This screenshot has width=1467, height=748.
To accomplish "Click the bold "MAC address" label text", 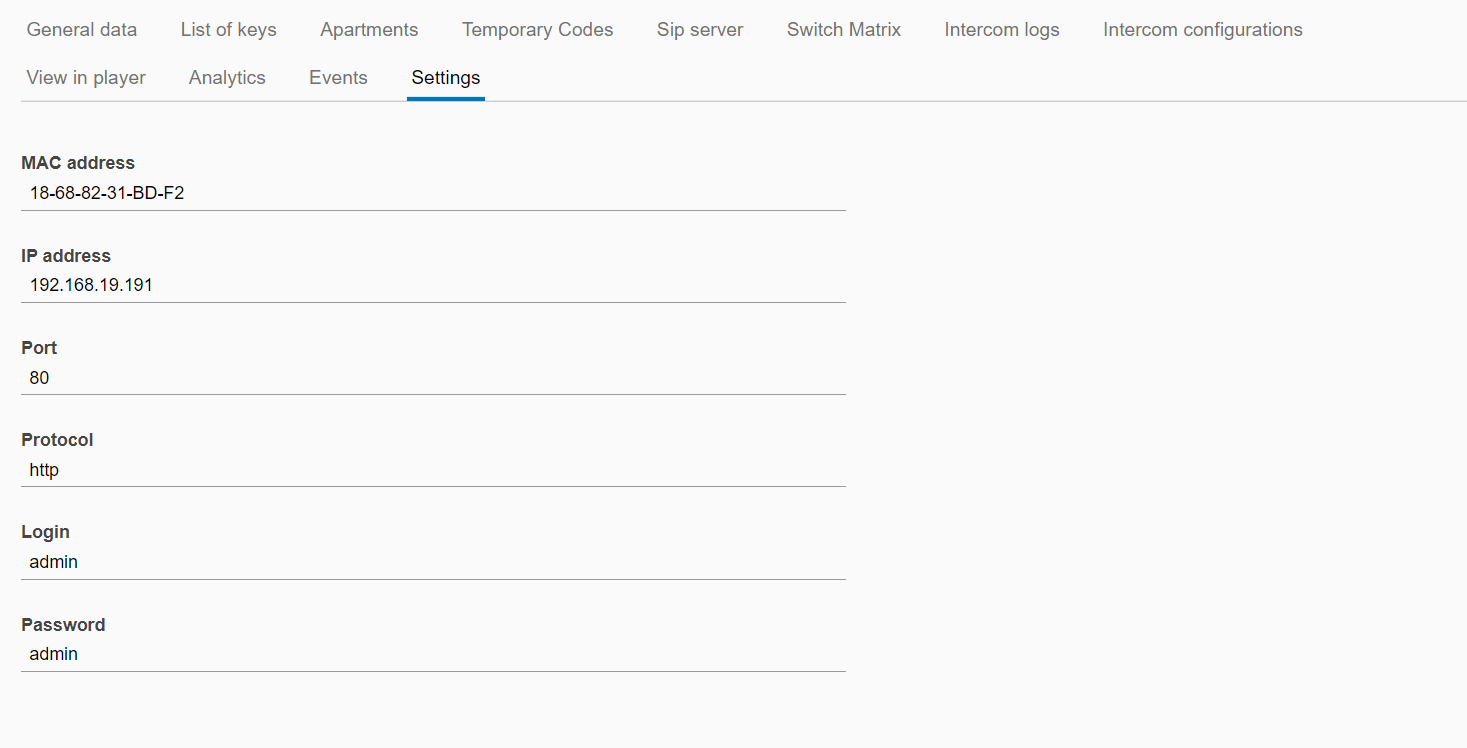I will (78, 163).
